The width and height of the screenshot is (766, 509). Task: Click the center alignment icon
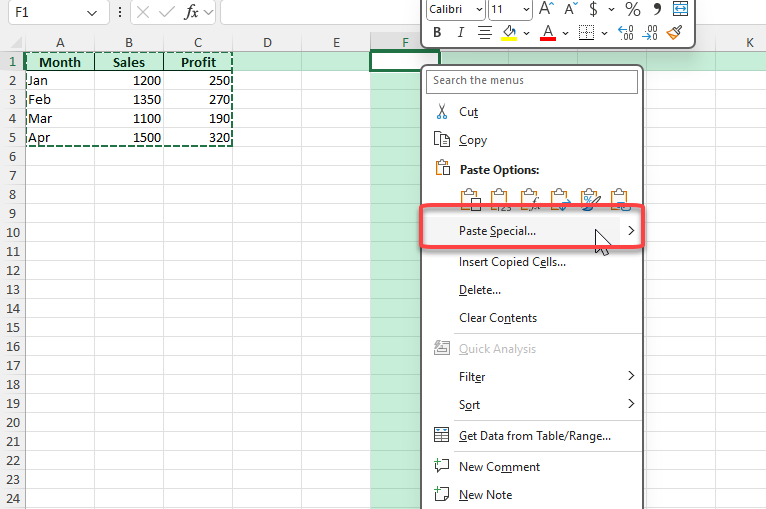(485, 33)
